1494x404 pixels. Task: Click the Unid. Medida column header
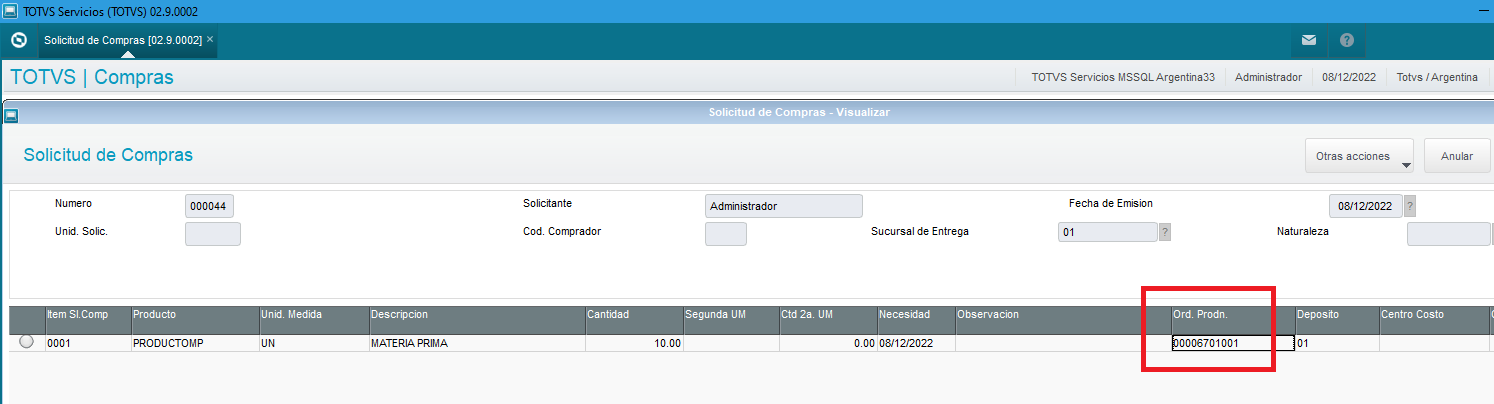[x=313, y=320]
